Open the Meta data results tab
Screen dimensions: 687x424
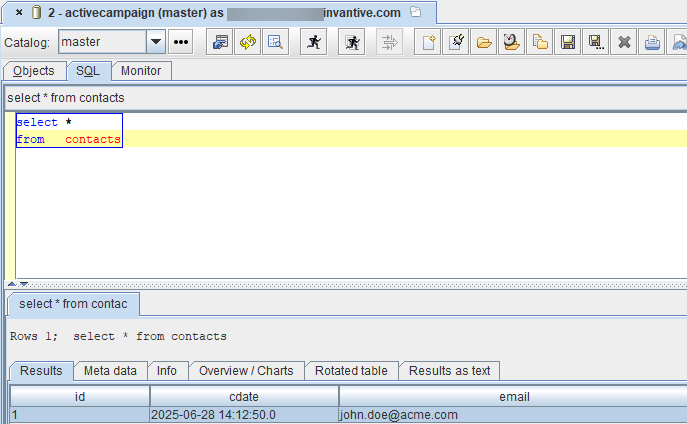point(110,371)
